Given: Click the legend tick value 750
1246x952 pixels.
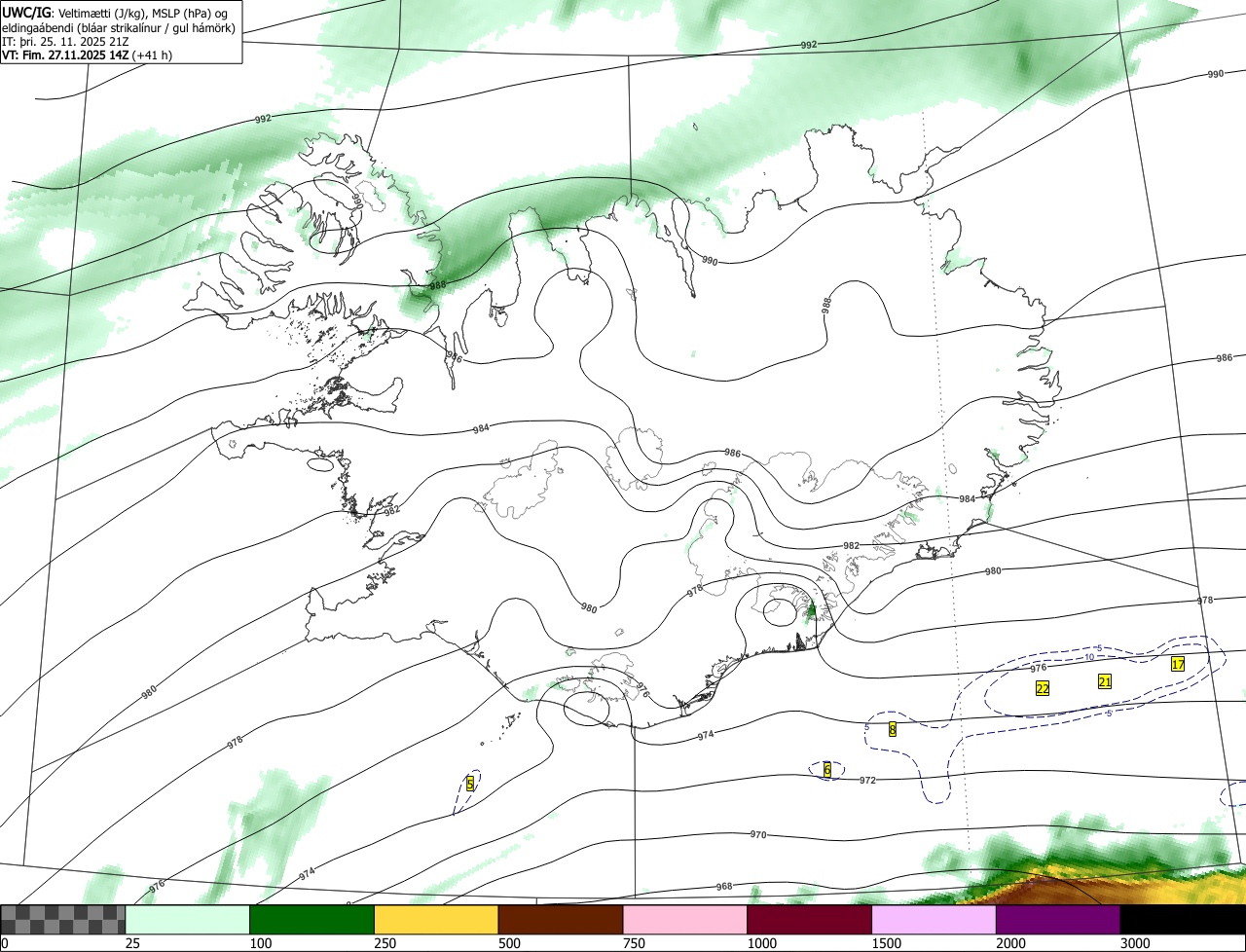Looking at the screenshot, I should pos(634,943).
